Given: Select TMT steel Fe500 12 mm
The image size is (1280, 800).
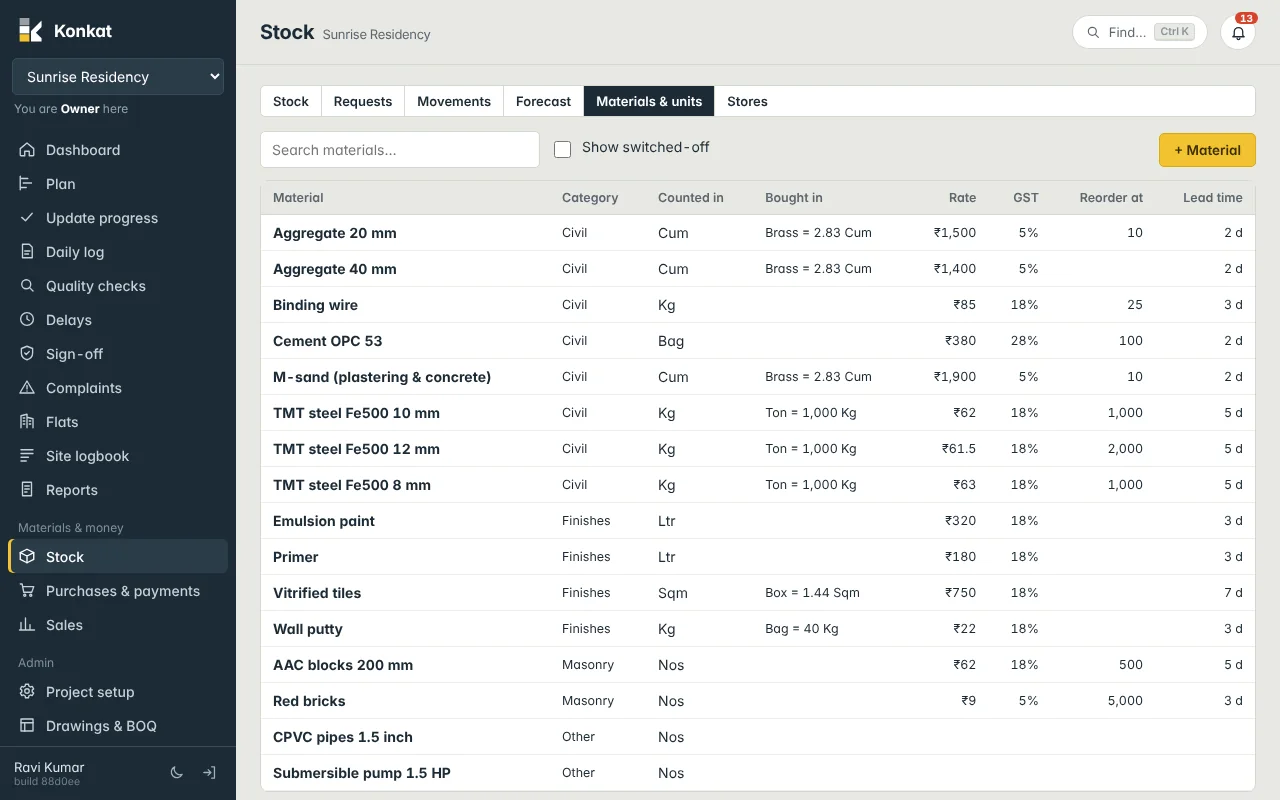Looking at the screenshot, I should pyautogui.click(x=356, y=449).
